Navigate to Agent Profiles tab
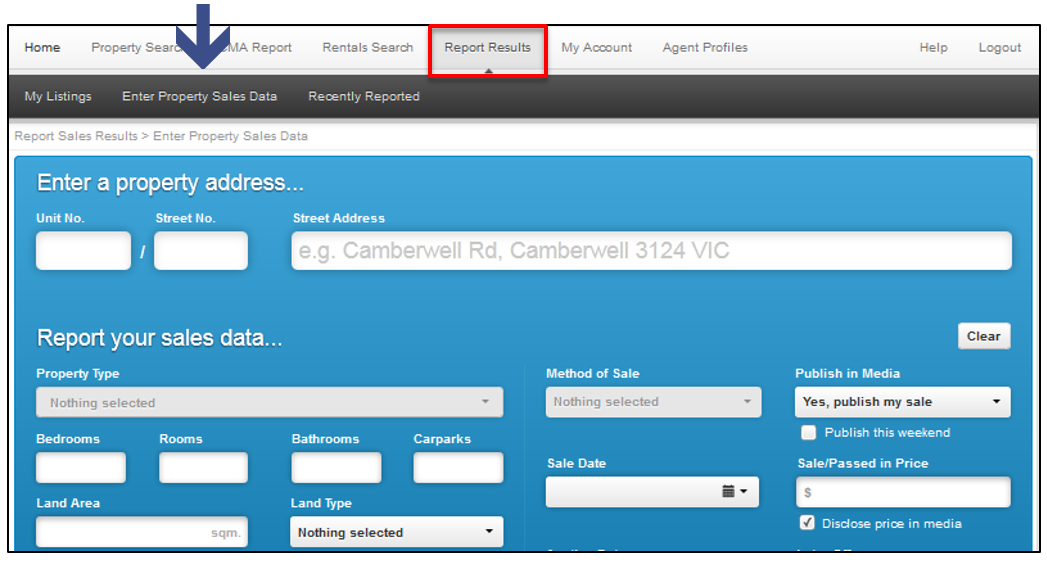 pyautogui.click(x=704, y=48)
